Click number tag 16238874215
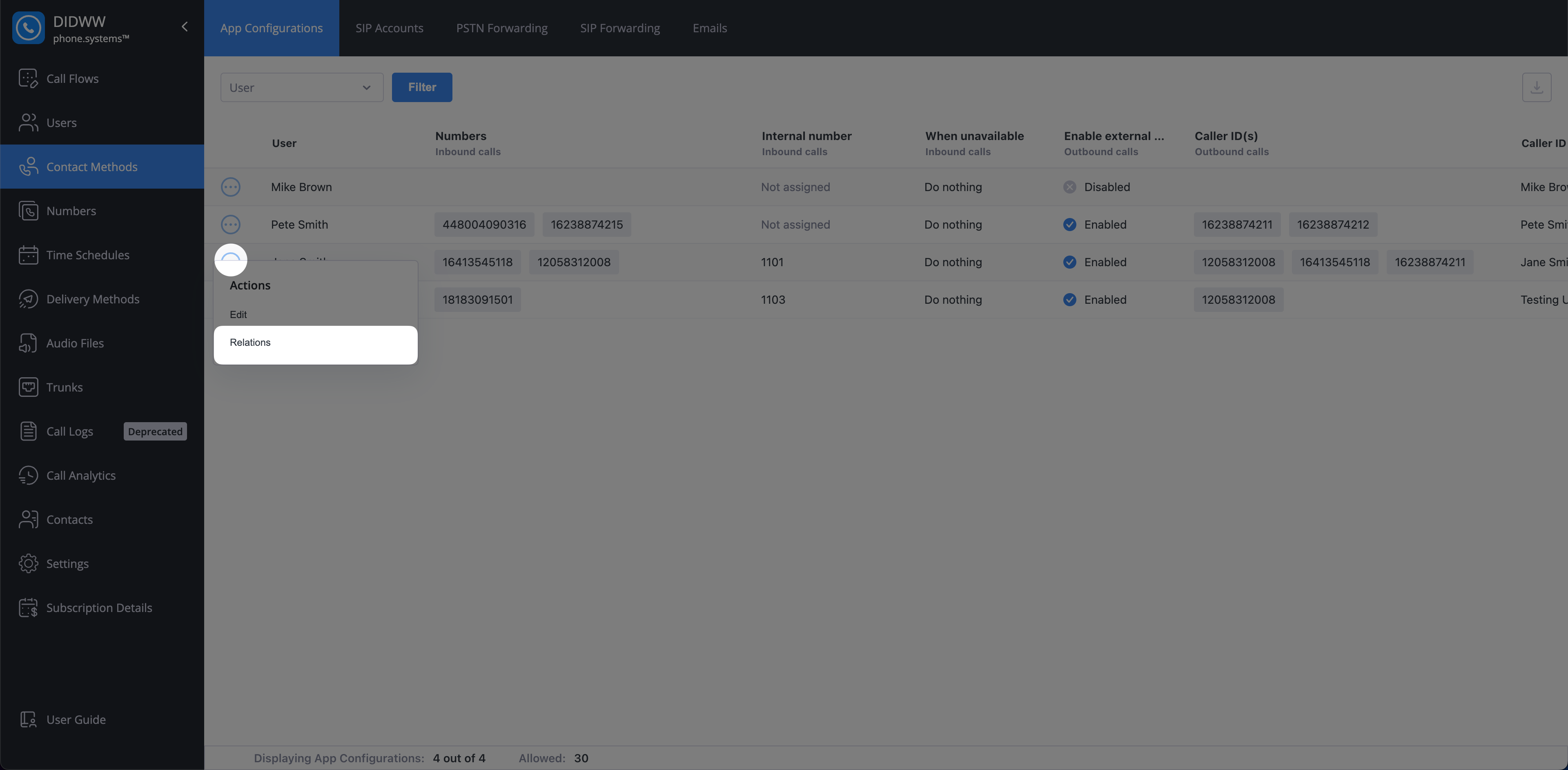1568x770 pixels. [587, 225]
